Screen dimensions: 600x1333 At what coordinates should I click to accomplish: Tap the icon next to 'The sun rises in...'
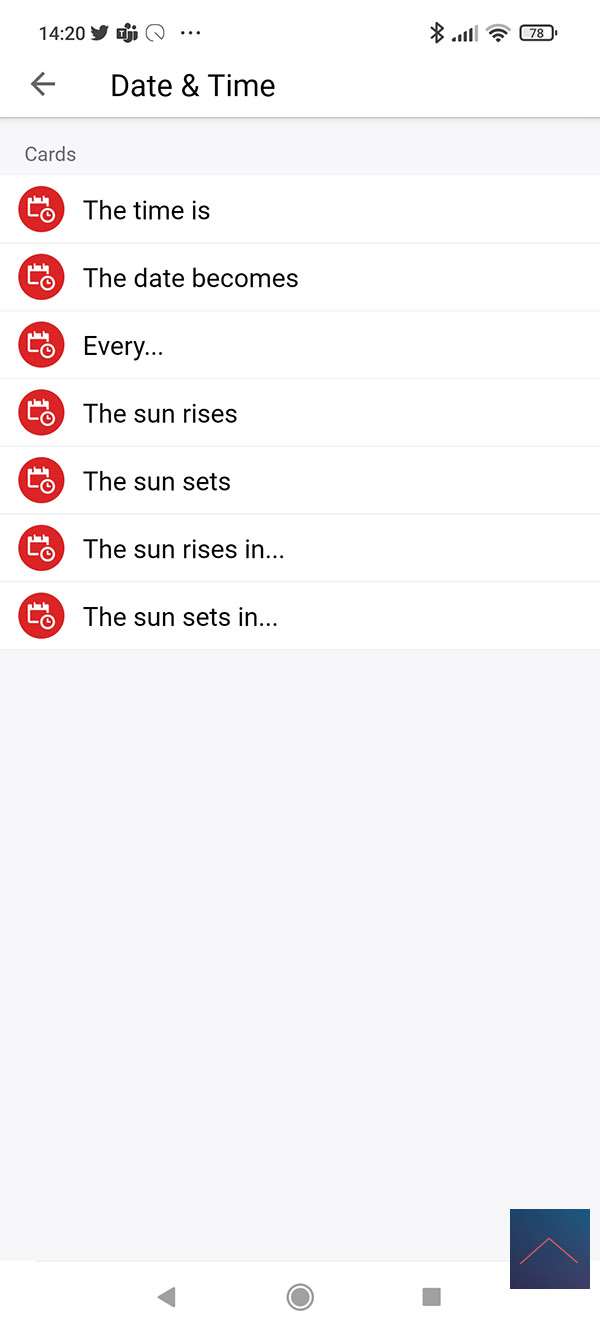(x=41, y=549)
